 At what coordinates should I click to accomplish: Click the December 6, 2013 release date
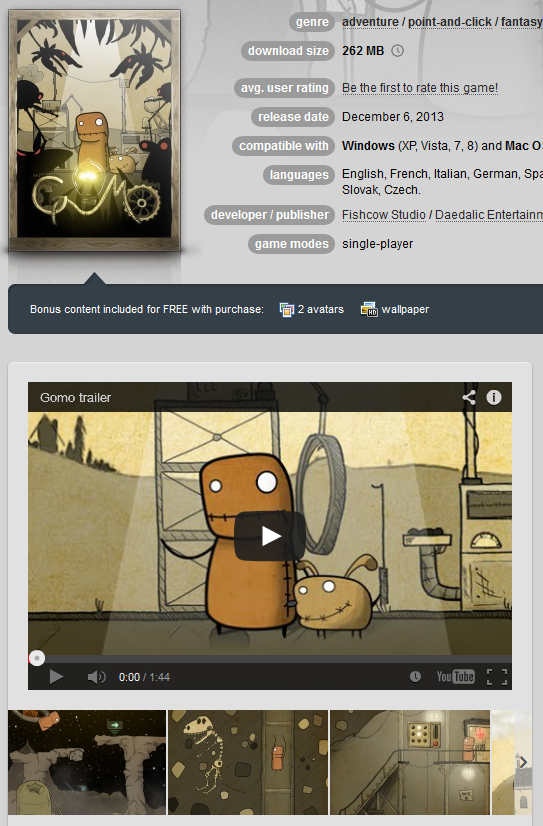pos(393,116)
